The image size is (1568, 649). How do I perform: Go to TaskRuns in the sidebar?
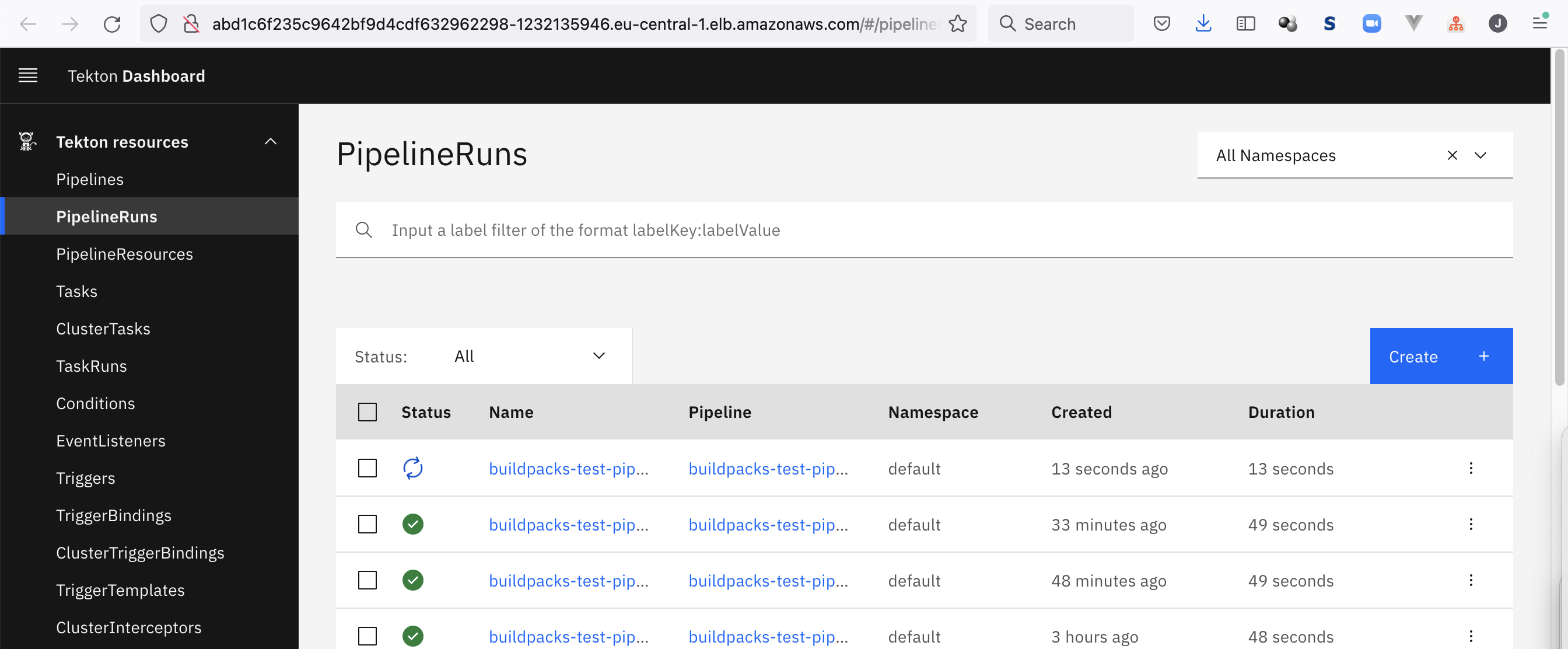[92, 366]
